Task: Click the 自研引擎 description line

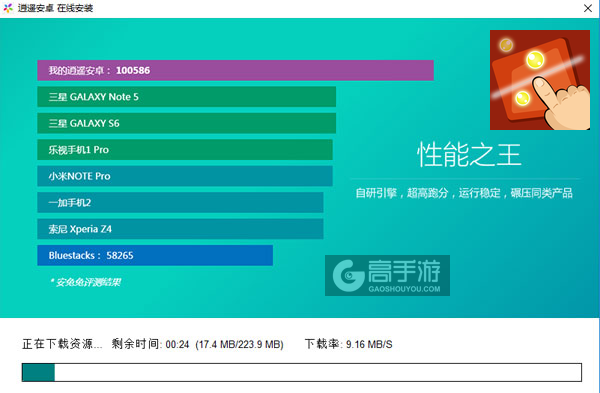Action: click(464, 193)
